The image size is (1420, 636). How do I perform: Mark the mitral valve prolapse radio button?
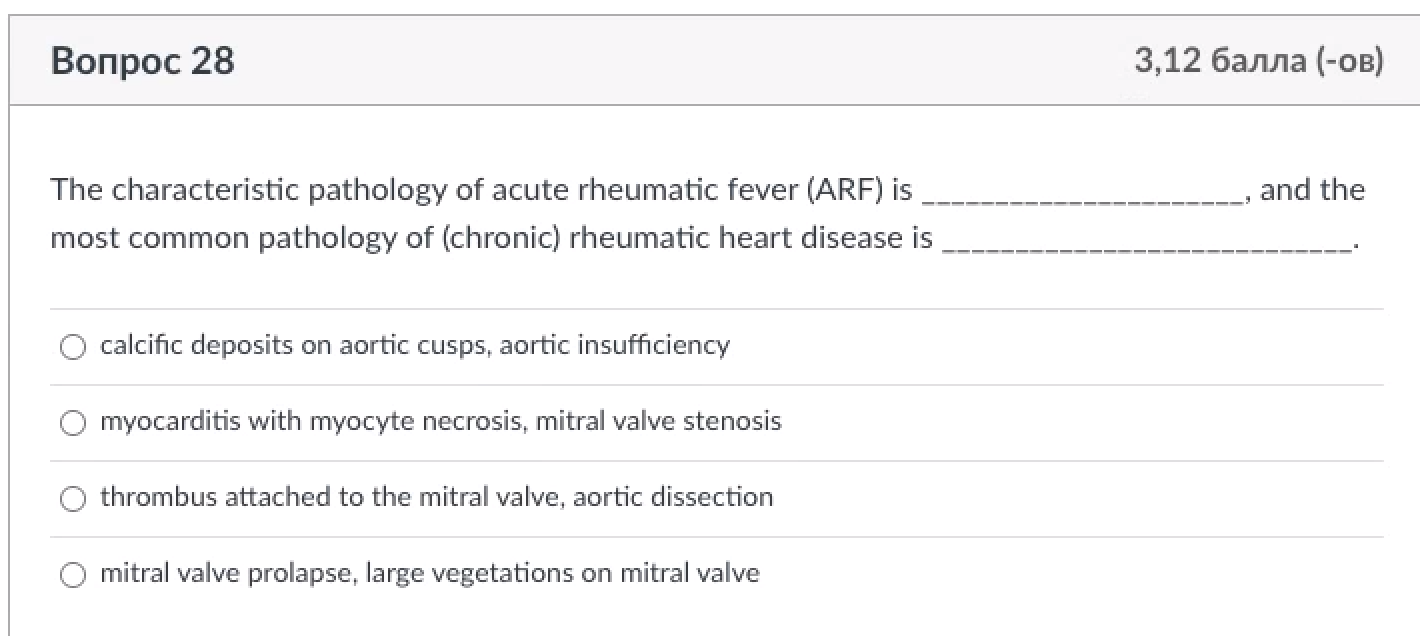(73, 575)
